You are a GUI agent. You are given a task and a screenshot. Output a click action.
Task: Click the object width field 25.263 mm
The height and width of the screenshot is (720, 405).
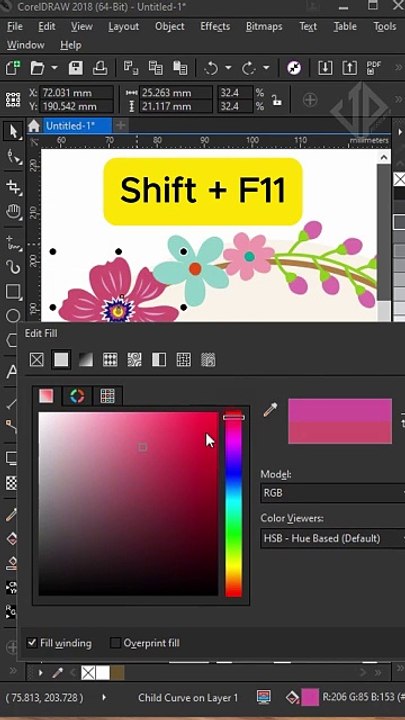click(176, 93)
